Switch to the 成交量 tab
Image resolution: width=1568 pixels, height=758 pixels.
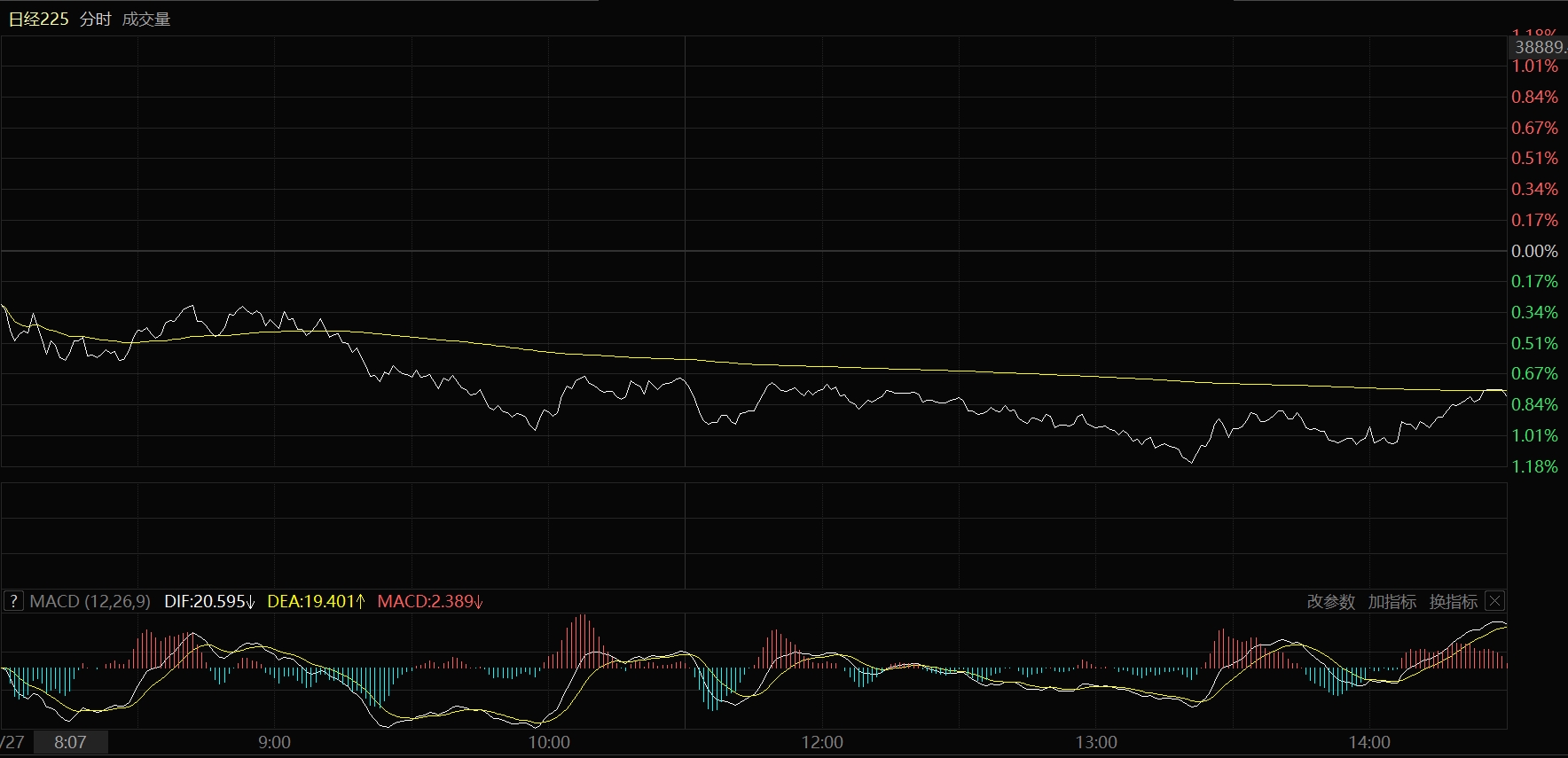click(146, 20)
